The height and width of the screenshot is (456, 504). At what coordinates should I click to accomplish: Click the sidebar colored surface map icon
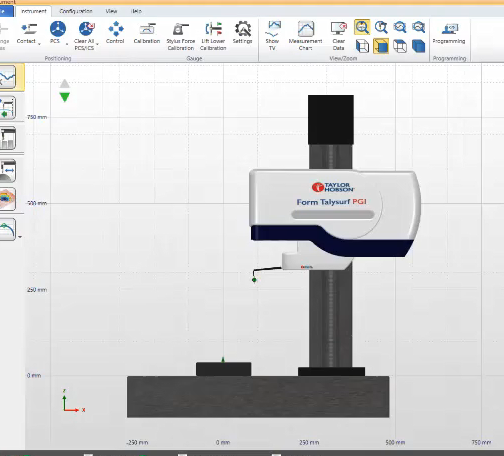8,199
